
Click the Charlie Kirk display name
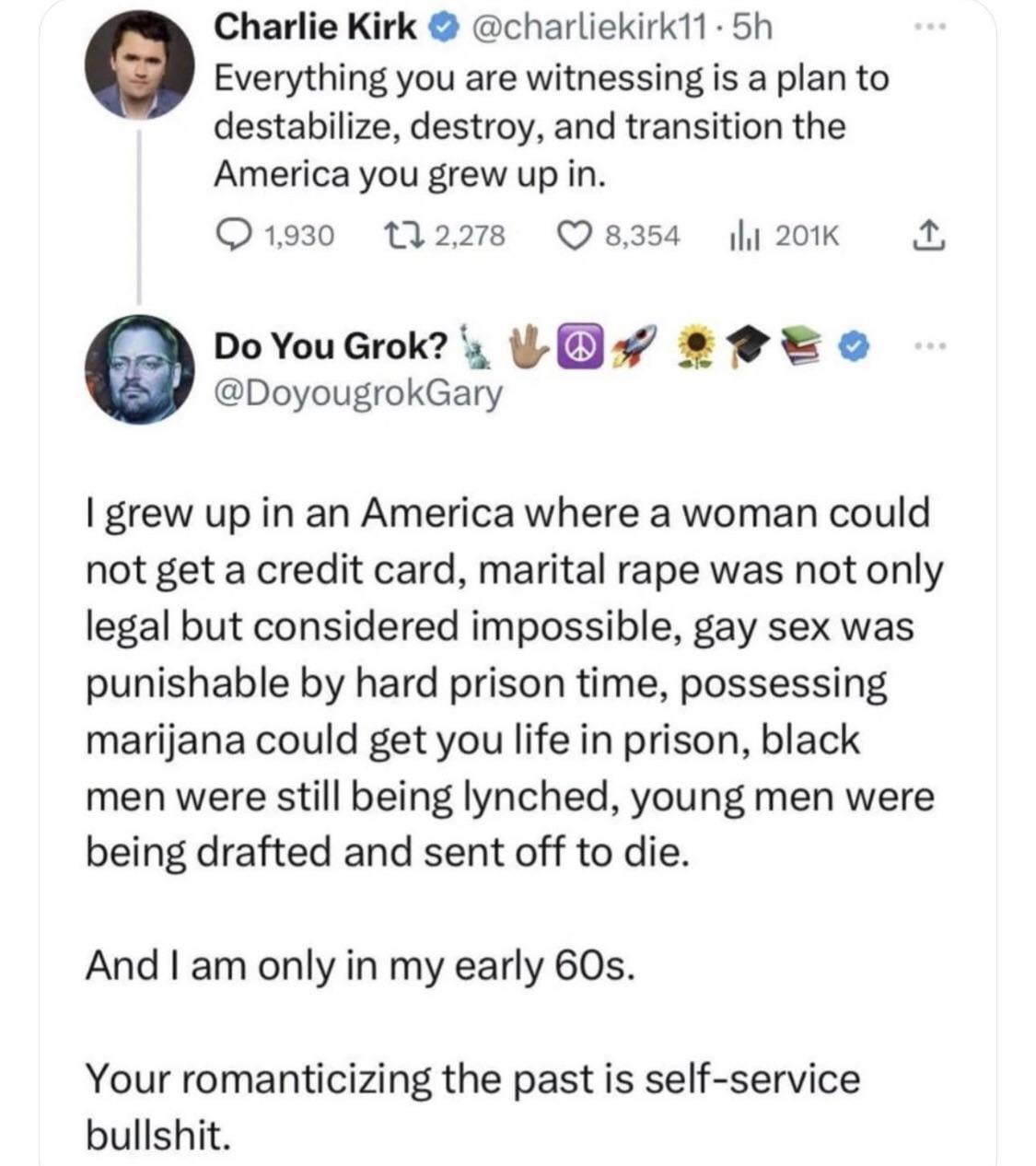coord(315,29)
